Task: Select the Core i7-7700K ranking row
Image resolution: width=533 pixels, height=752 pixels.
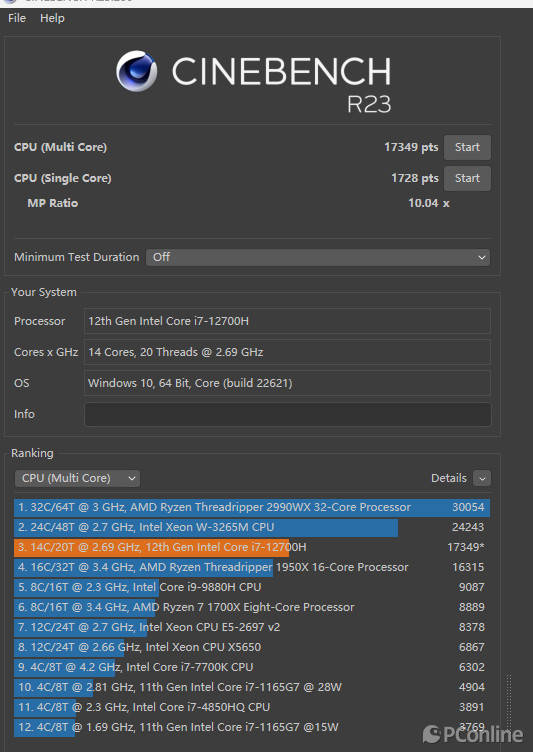Action: pyautogui.click(x=252, y=667)
